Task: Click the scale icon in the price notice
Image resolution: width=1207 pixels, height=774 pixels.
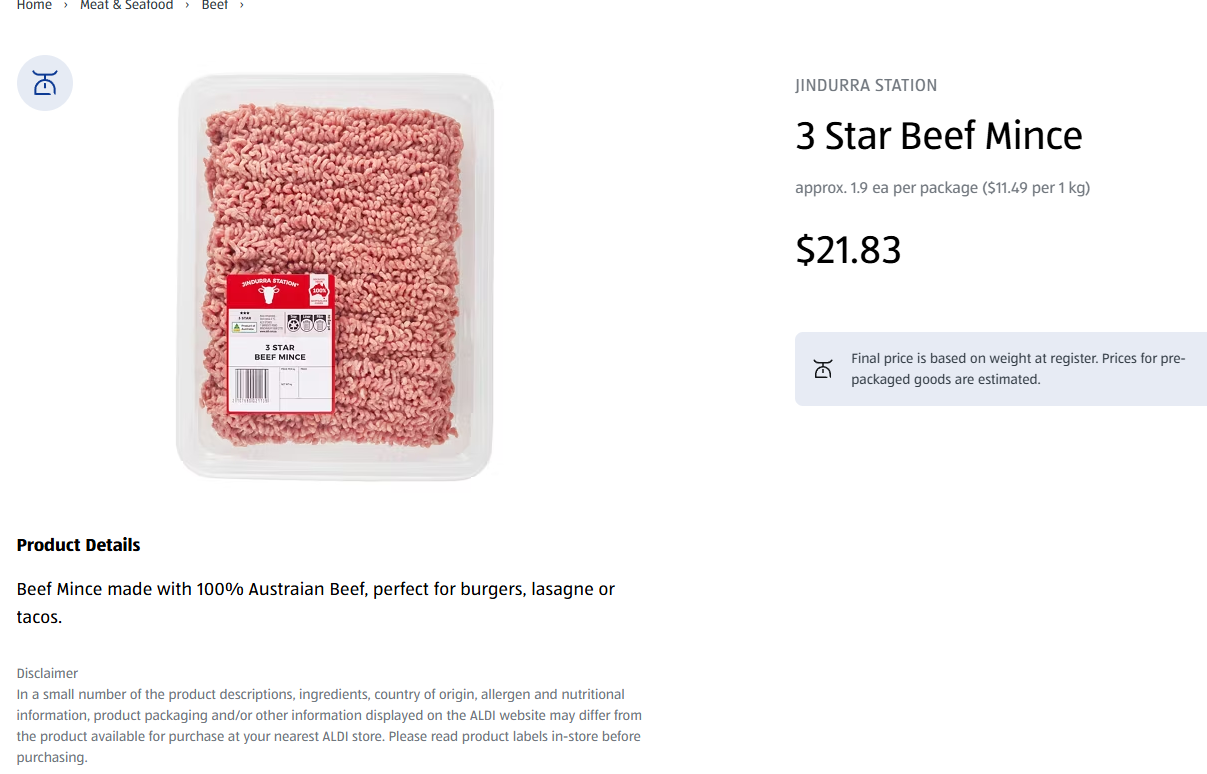Action: point(823,369)
